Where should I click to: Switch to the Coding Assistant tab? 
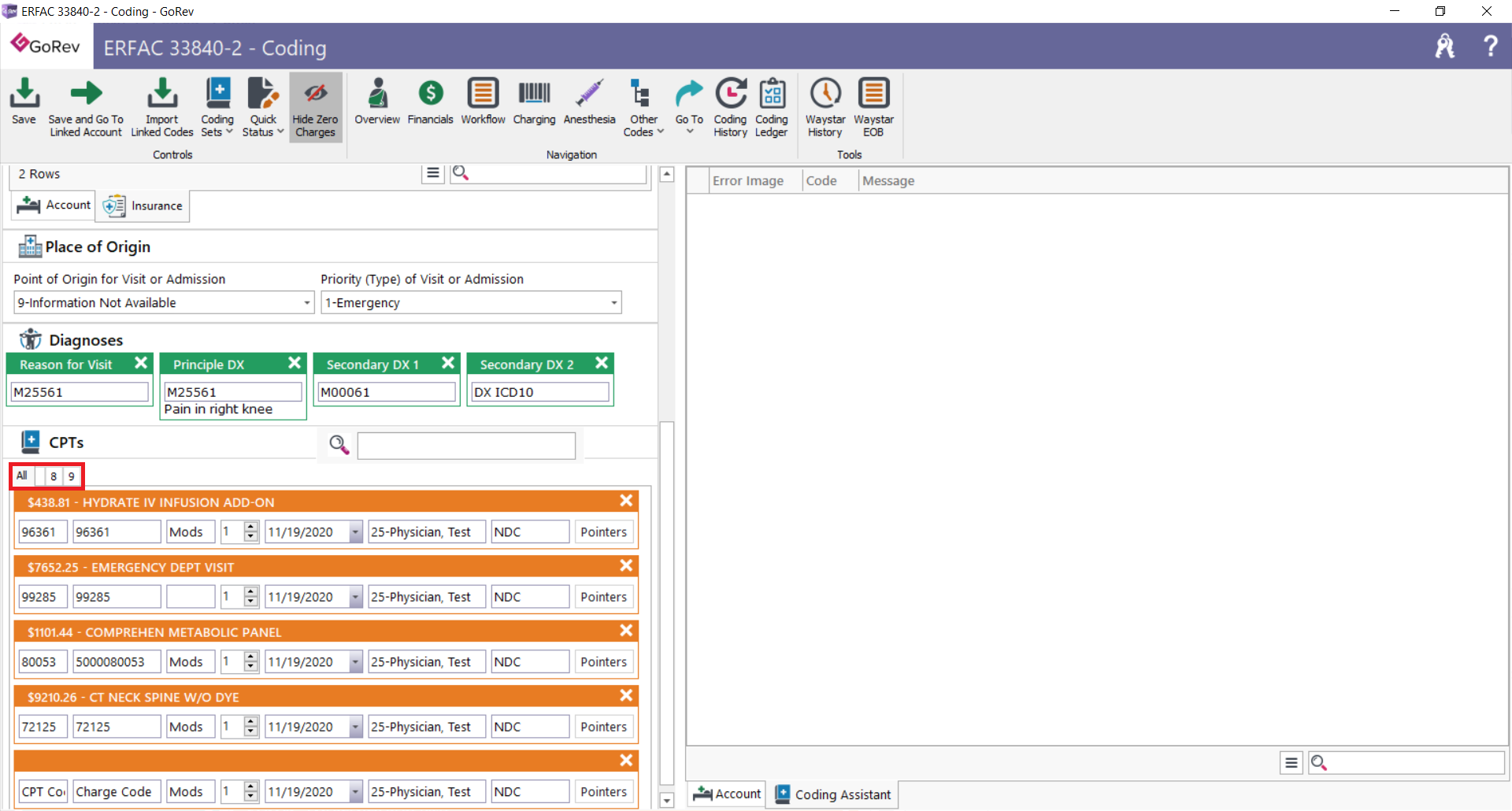tap(833, 794)
